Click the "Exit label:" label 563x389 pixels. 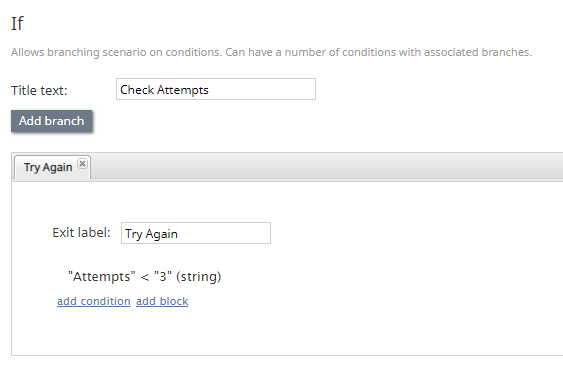click(81, 233)
